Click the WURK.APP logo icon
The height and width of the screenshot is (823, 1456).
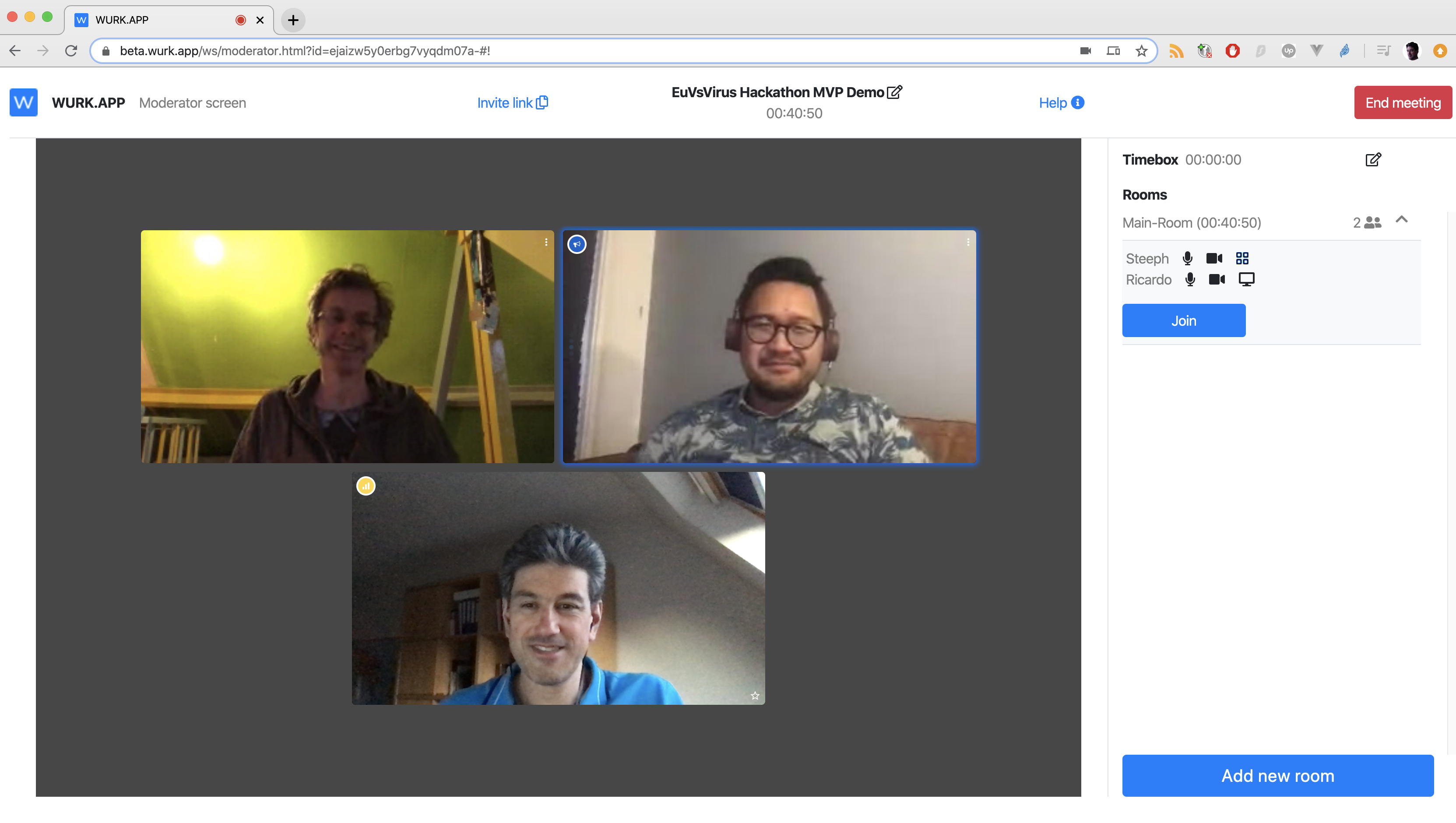tap(24, 102)
